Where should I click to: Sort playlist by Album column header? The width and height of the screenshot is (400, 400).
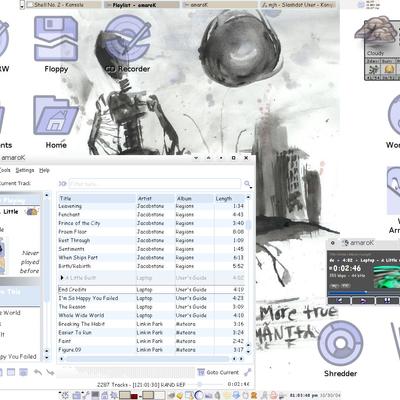click(194, 198)
